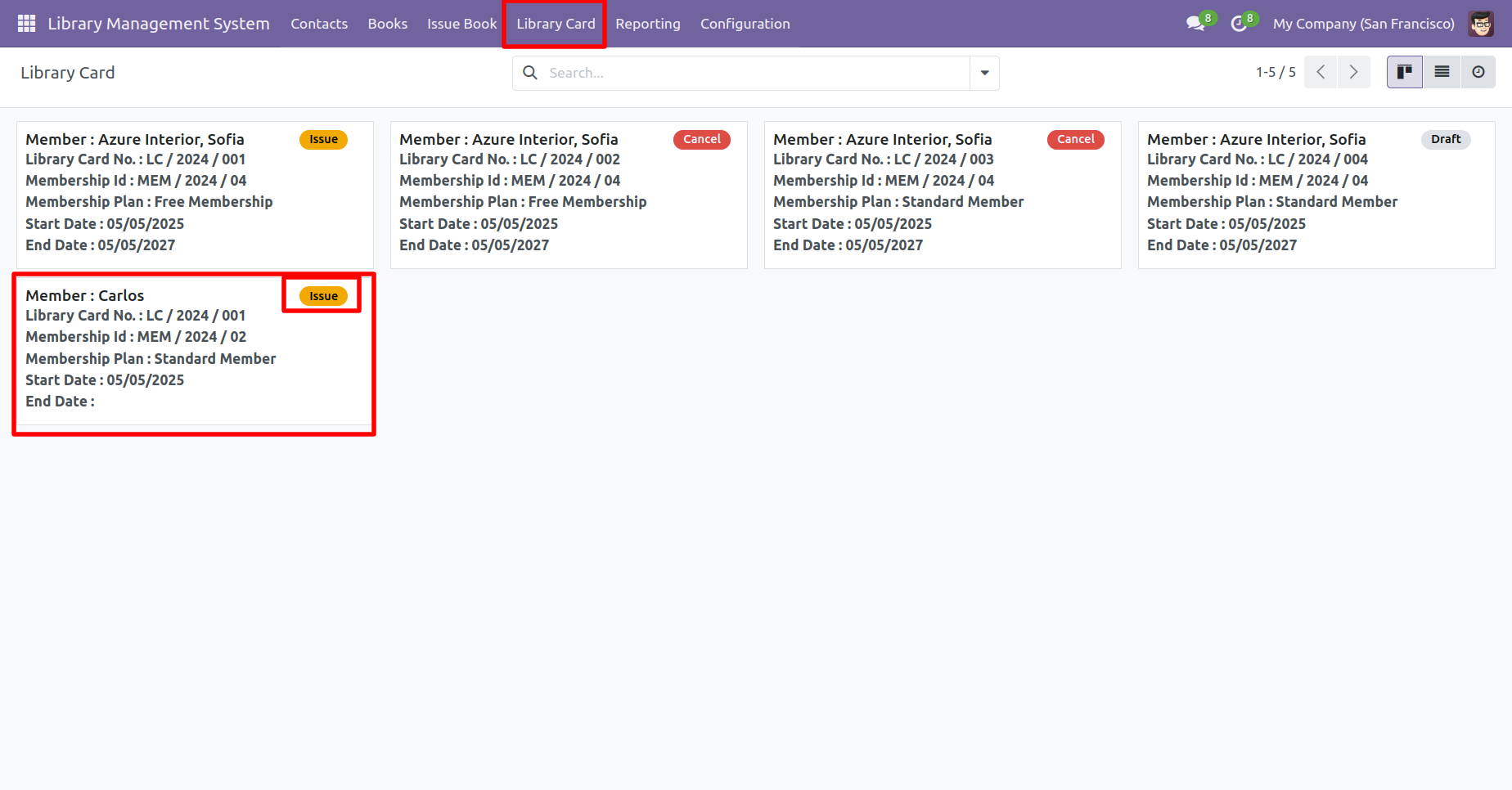
Task: Open the Issue Book menu
Action: click(x=461, y=24)
